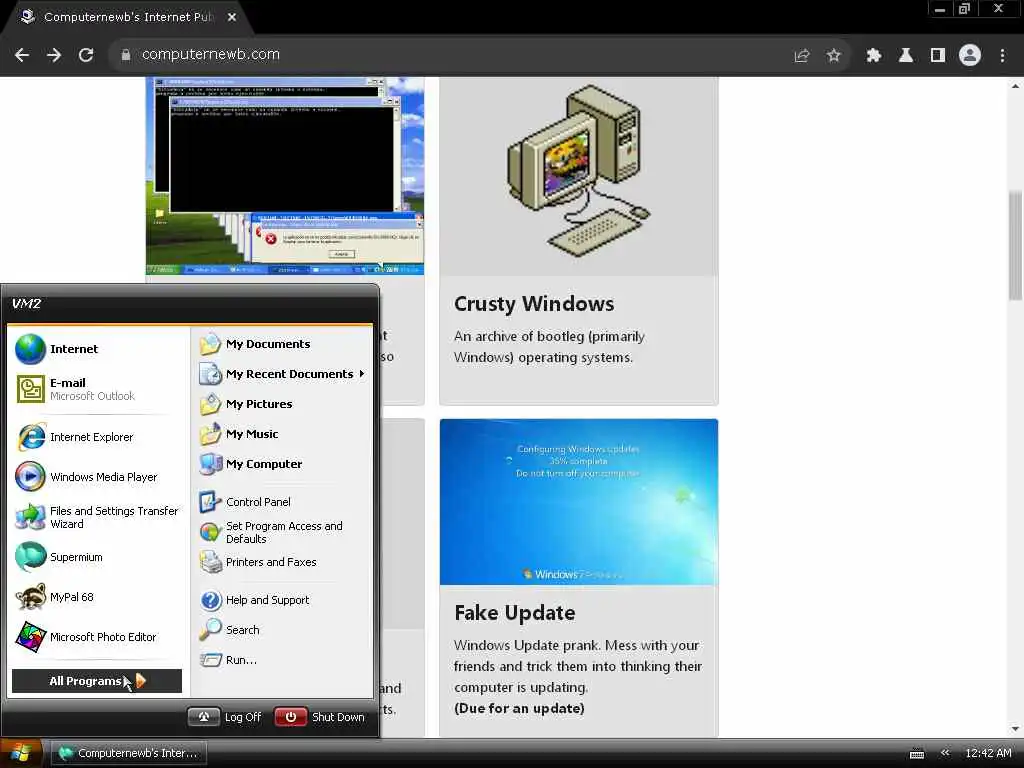The image size is (1024, 768).
Task: Open Help and Support
Action: pos(255,600)
